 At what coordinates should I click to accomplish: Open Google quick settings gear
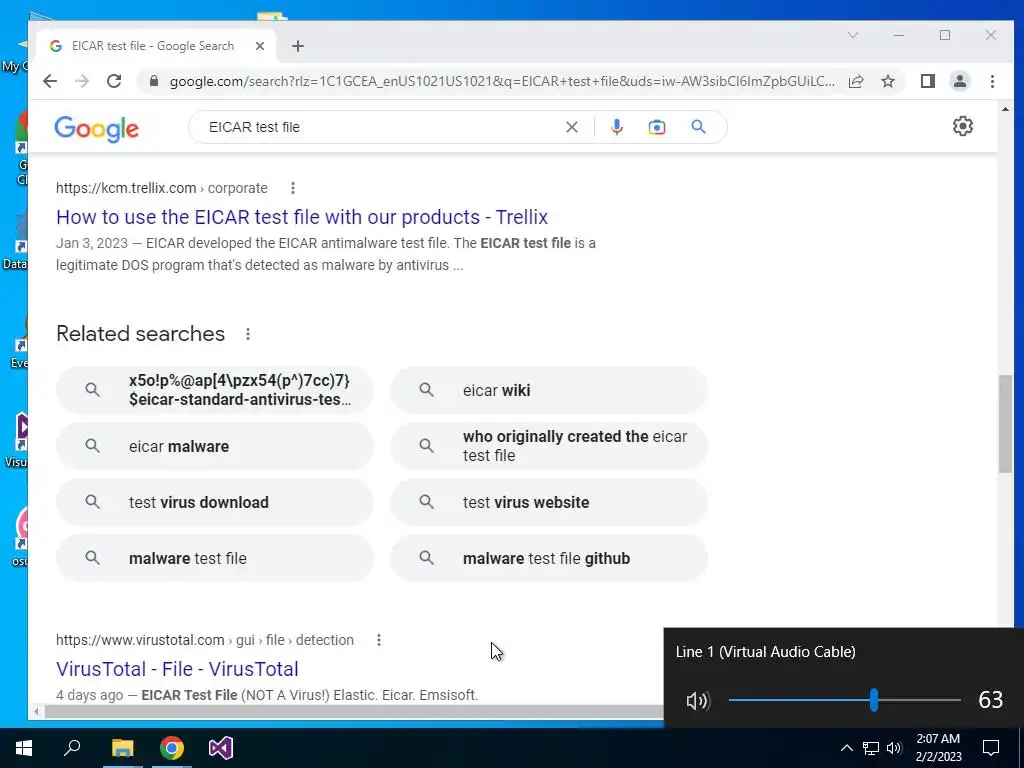click(963, 126)
